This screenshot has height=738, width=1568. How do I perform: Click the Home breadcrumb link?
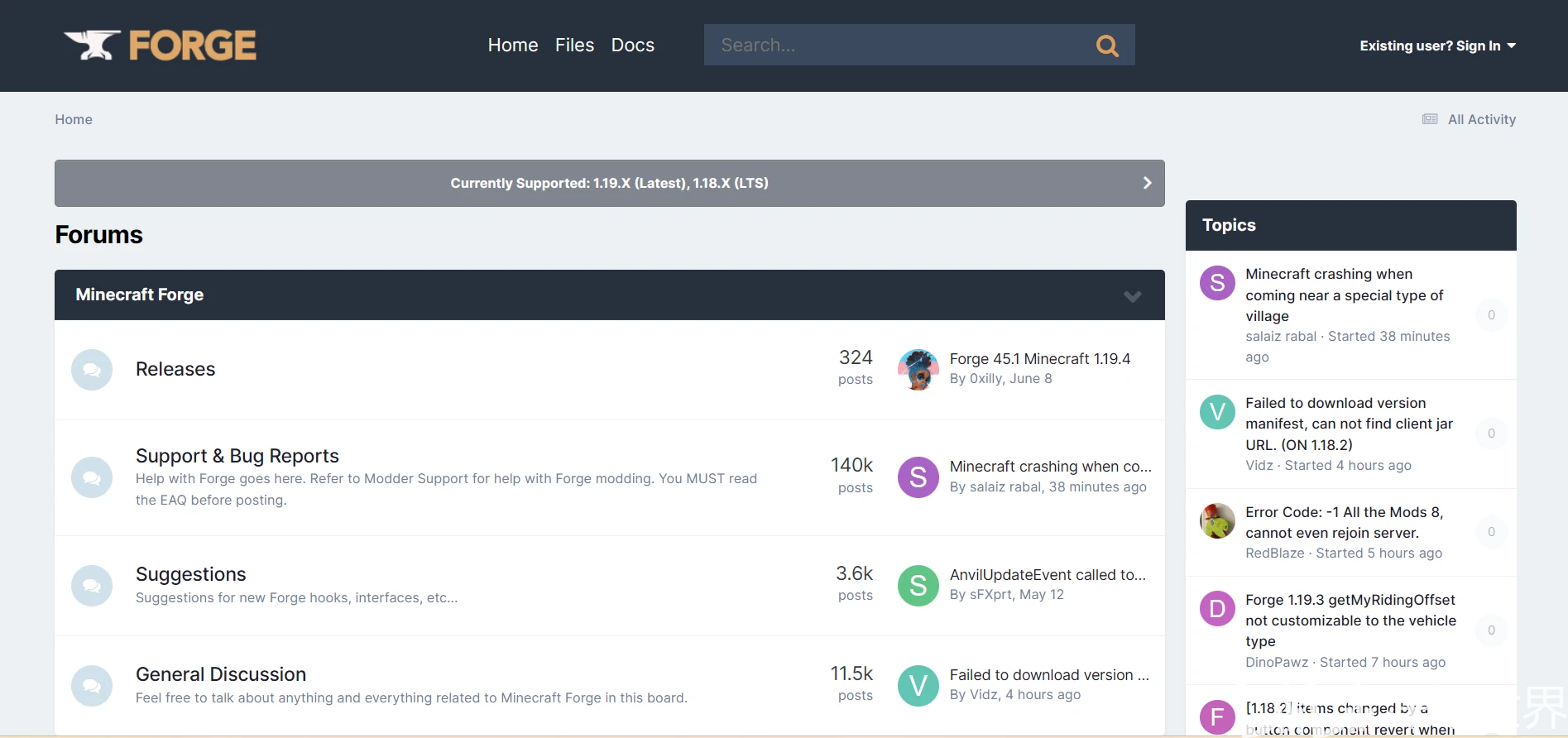point(74,119)
